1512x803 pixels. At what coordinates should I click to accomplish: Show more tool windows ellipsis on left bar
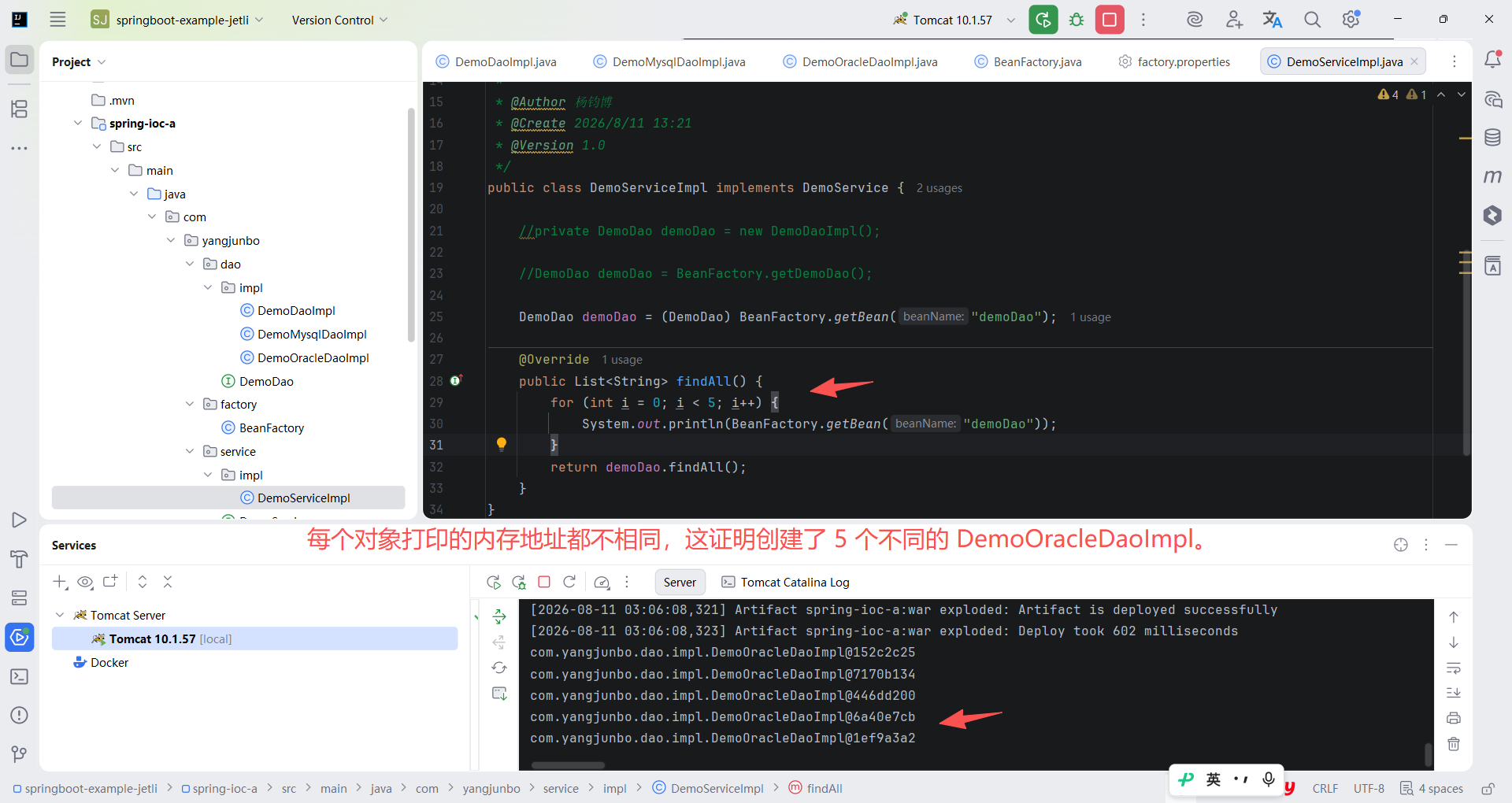click(x=20, y=148)
